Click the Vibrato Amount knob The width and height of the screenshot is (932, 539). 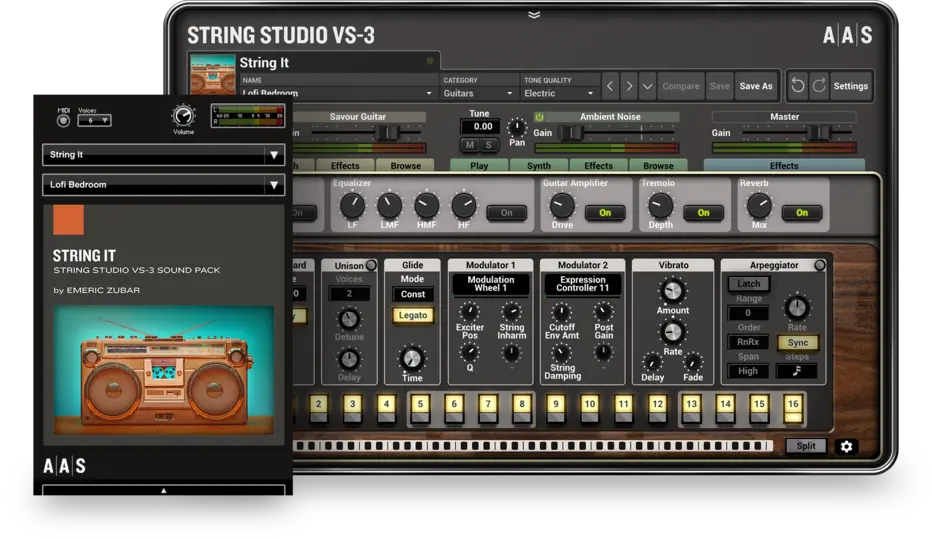[x=672, y=291]
